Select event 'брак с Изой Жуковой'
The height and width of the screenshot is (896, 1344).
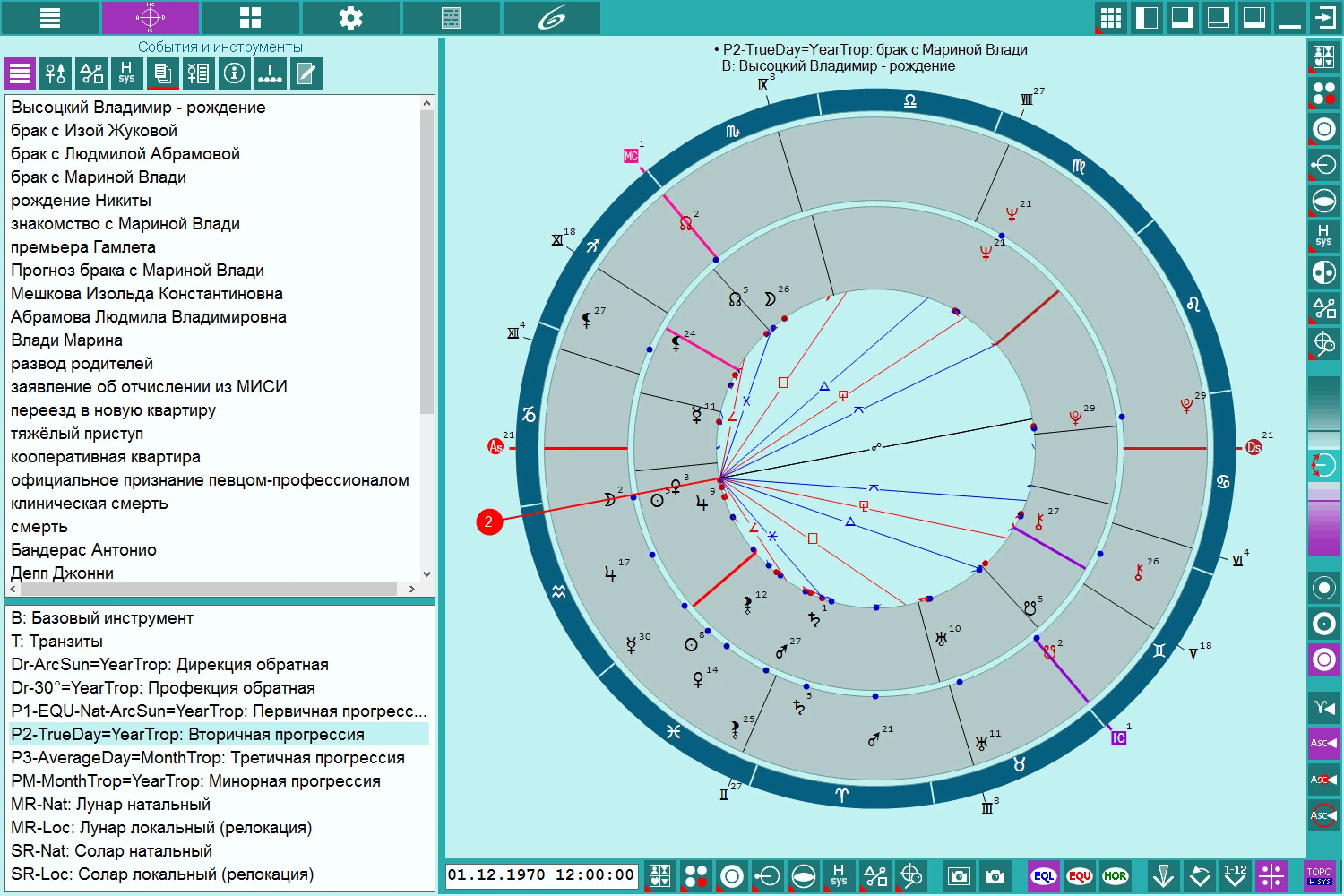pyautogui.click(x=94, y=130)
